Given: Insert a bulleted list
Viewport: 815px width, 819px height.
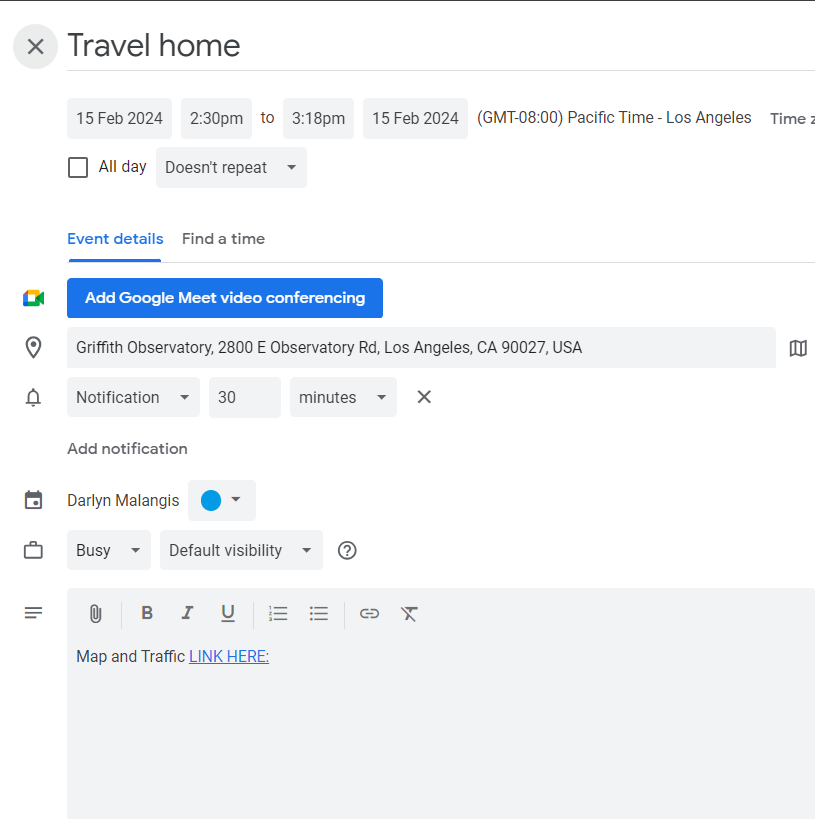Looking at the screenshot, I should [x=319, y=613].
